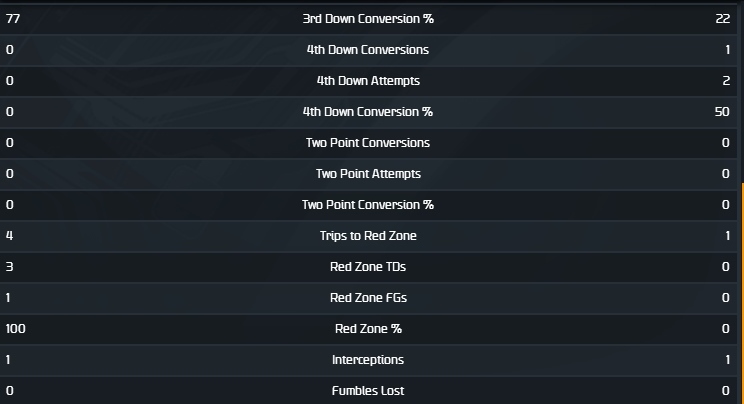
Task: Click the 3rd Down Conversion % row label
Action: [x=368, y=19]
